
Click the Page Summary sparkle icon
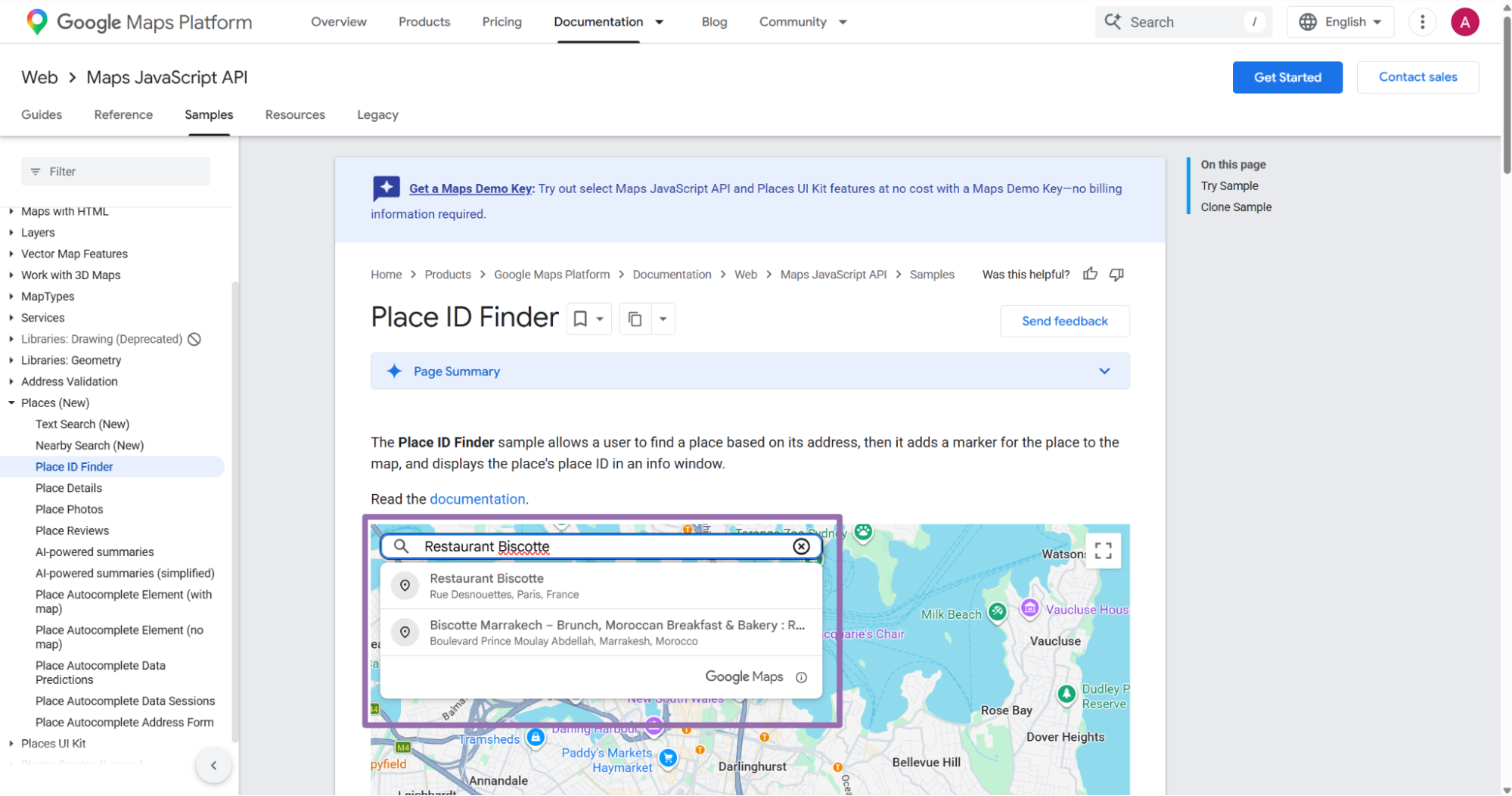tap(394, 371)
